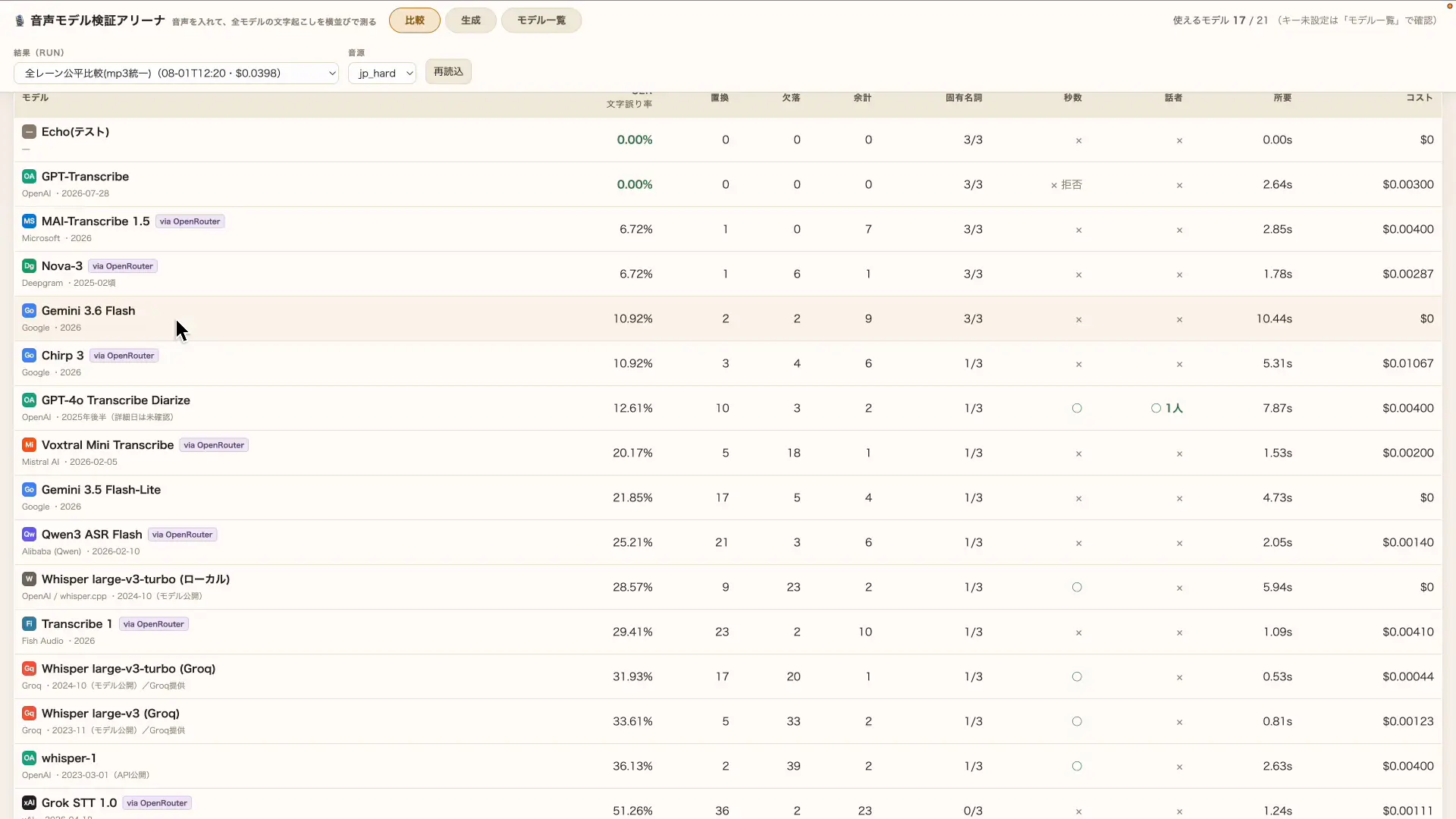This screenshot has width=1456, height=819.
Task: Switch to the 生成 tab
Action: [x=471, y=20]
